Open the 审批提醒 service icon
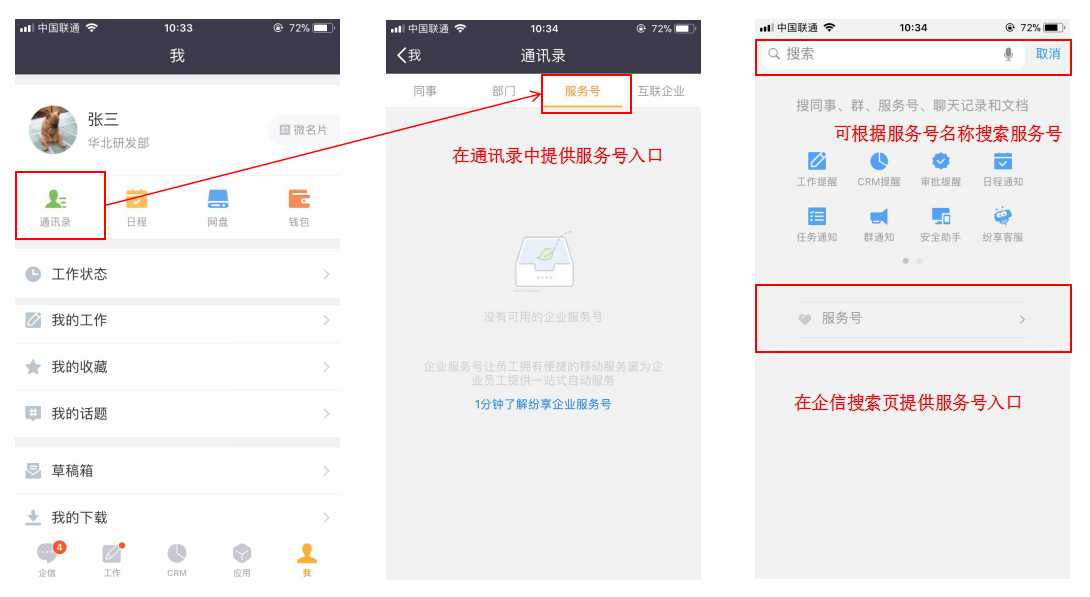The width and height of the screenshot is (1090, 597). tap(941, 169)
